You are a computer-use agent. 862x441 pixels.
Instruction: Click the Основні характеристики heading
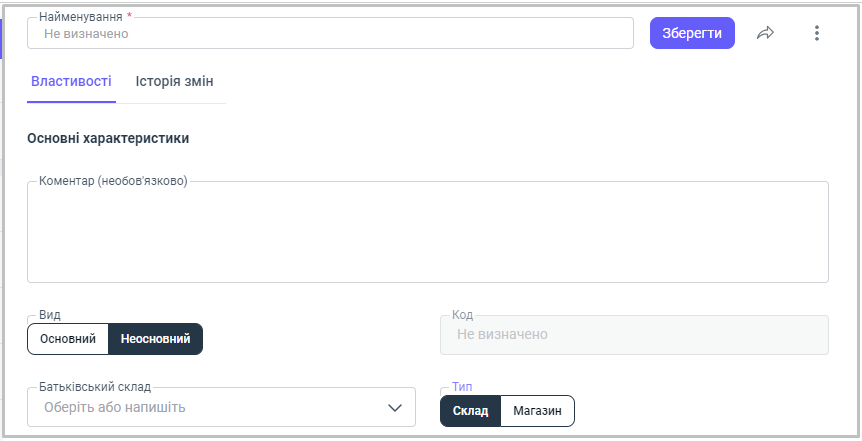[x=108, y=138]
